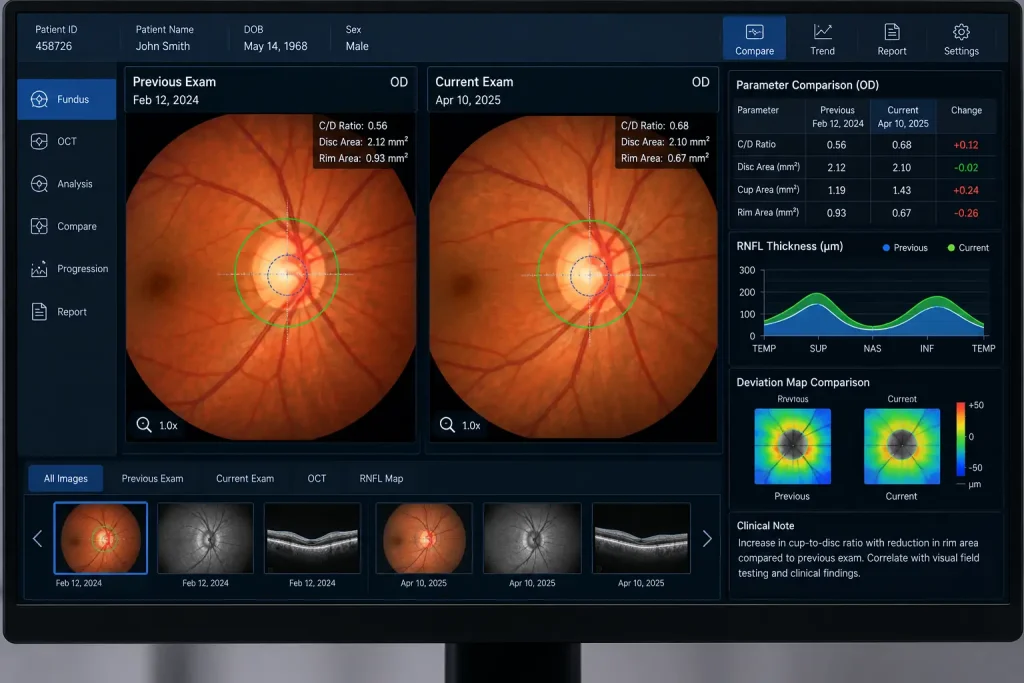This screenshot has width=1024, height=683.
Task: Select the OCT sidebar icon
Action: 39,141
